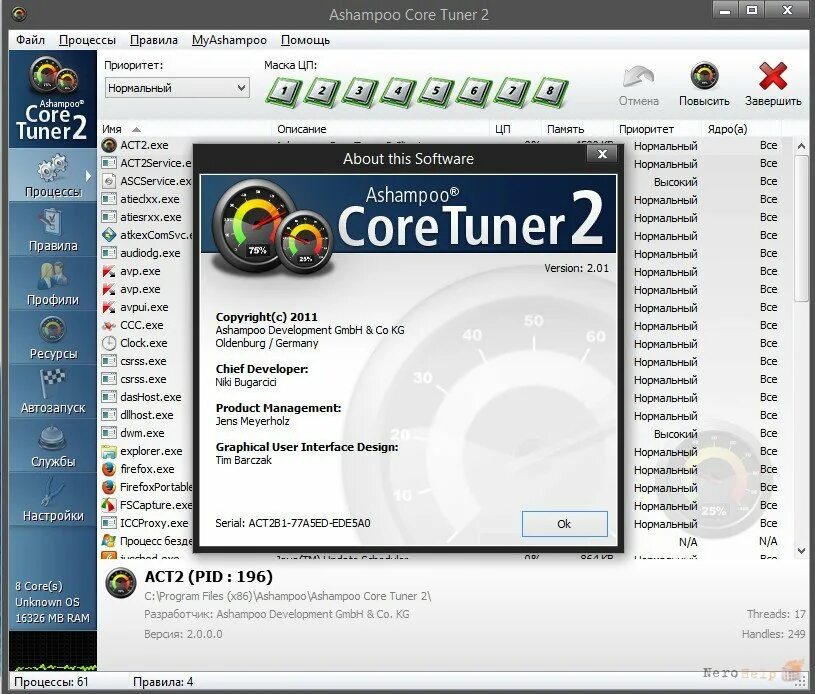Viewport: 815px width, 694px height.
Task: Click the Правила: 4 status entry
Action: [163, 682]
